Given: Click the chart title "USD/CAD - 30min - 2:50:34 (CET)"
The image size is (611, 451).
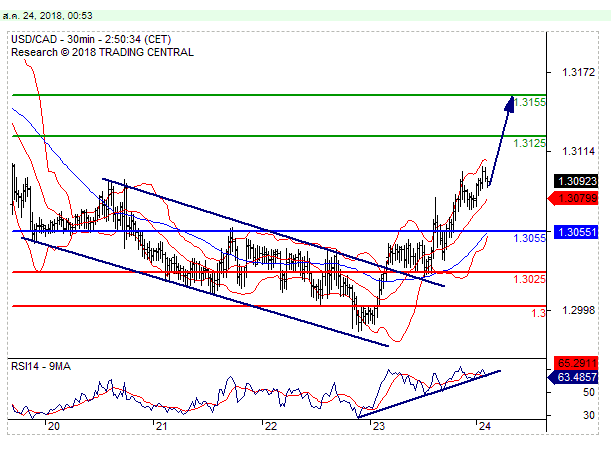Looking at the screenshot, I should tap(91, 39).
